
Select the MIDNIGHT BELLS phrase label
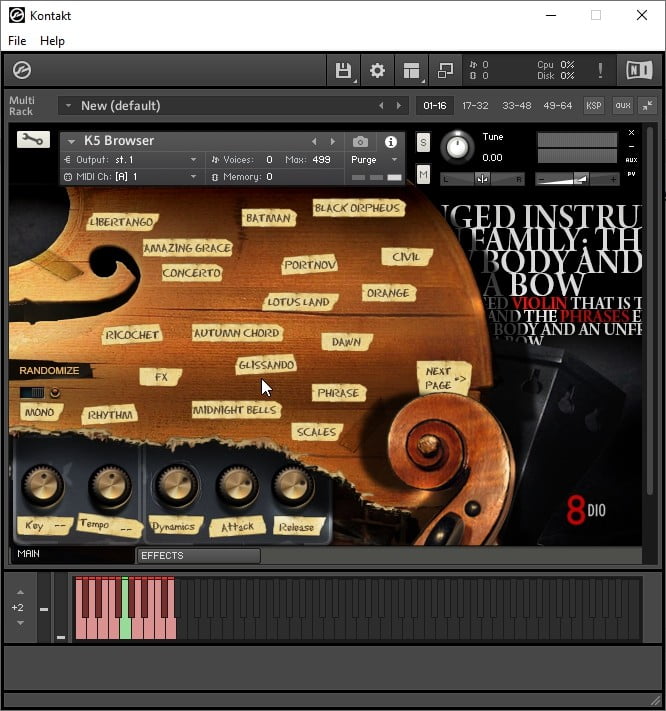[x=235, y=410]
